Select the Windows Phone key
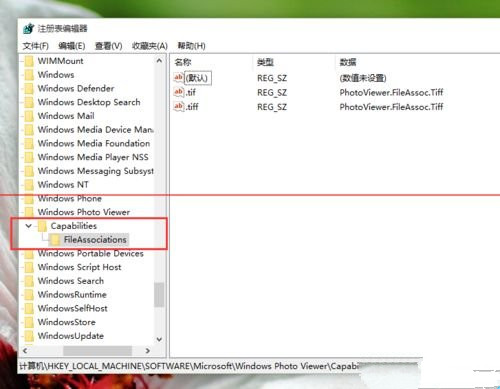The image size is (500, 389). click(69, 198)
